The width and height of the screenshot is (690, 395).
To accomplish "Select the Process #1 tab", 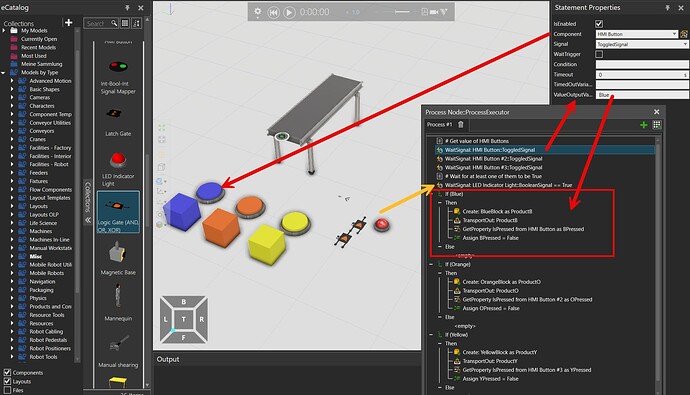I will (439, 124).
